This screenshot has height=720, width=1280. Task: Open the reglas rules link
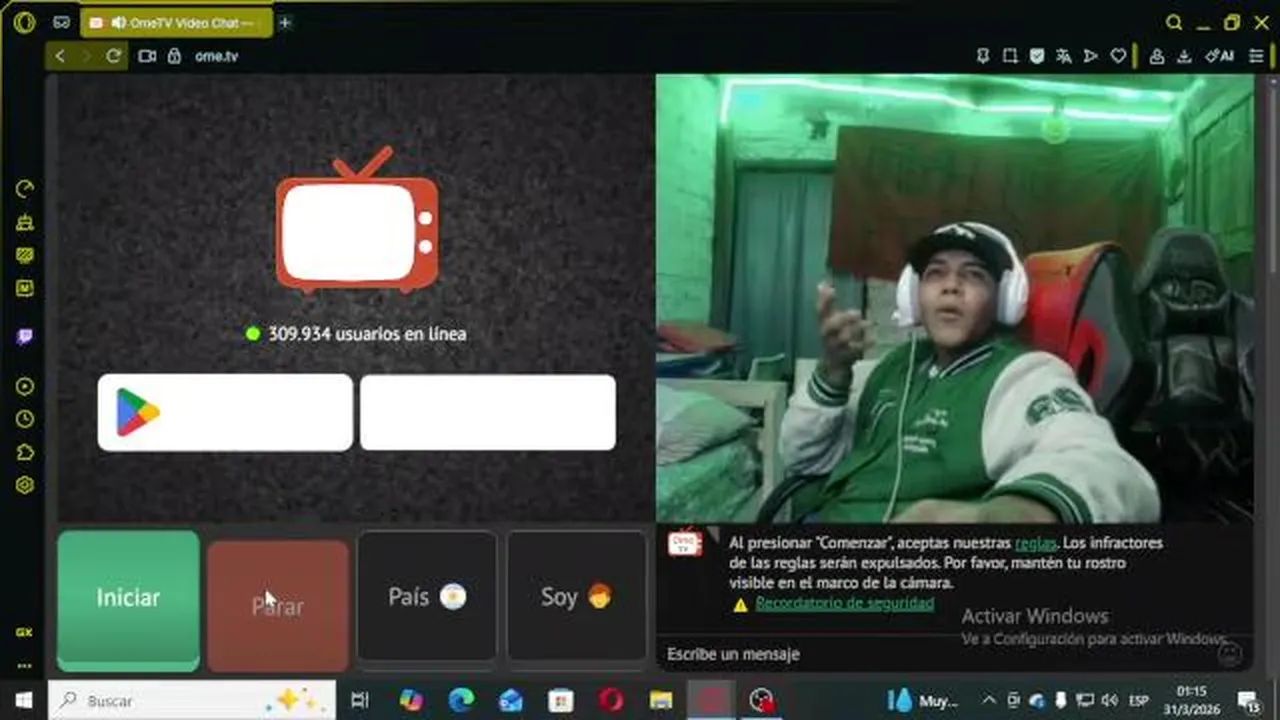point(1036,543)
